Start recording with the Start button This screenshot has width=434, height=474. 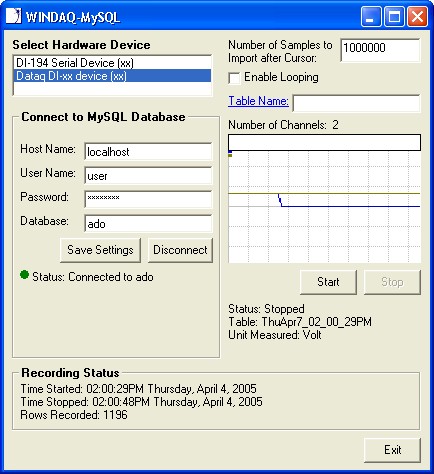coord(328,282)
